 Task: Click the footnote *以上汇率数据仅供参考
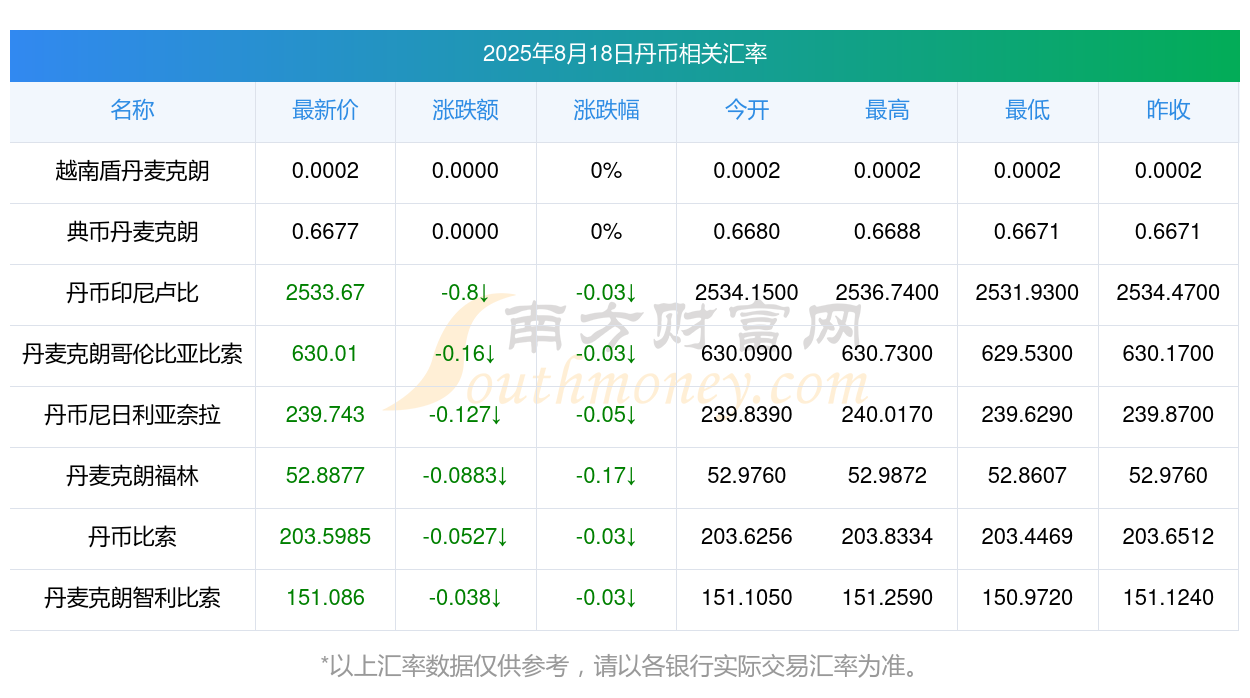coord(444,666)
